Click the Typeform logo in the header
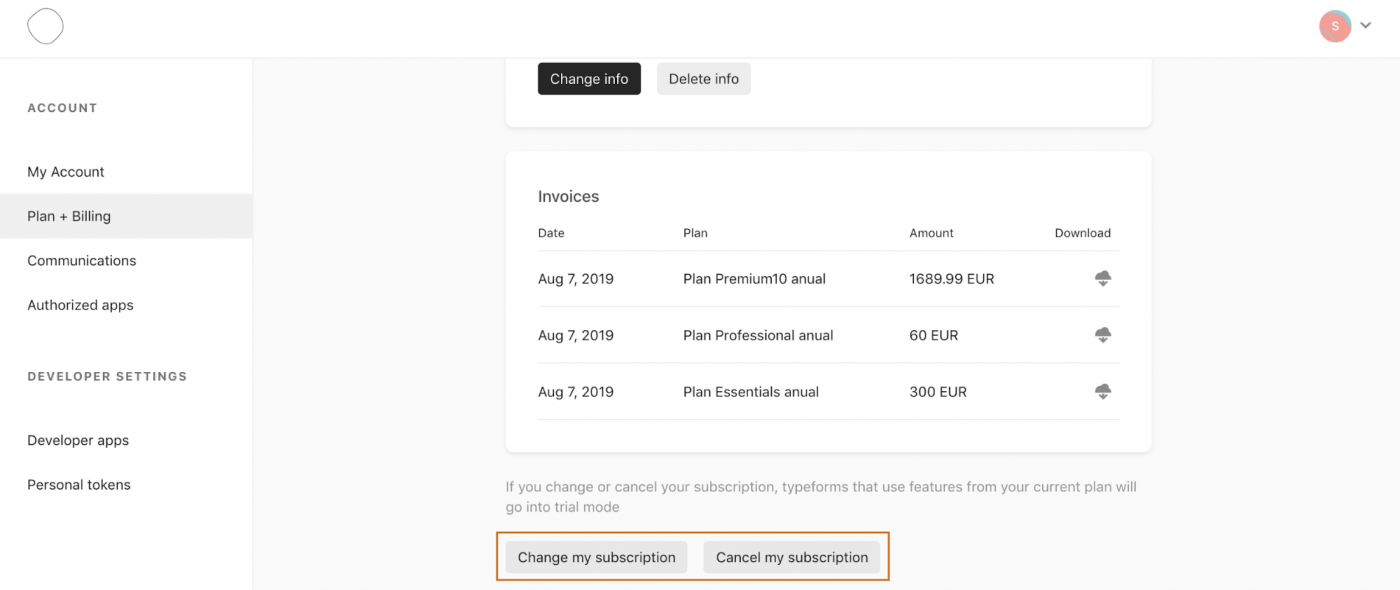 point(45,26)
